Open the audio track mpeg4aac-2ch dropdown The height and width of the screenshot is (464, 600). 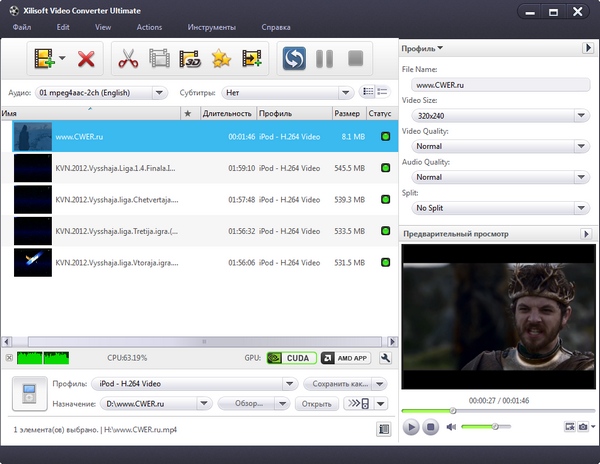click(x=101, y=92)
